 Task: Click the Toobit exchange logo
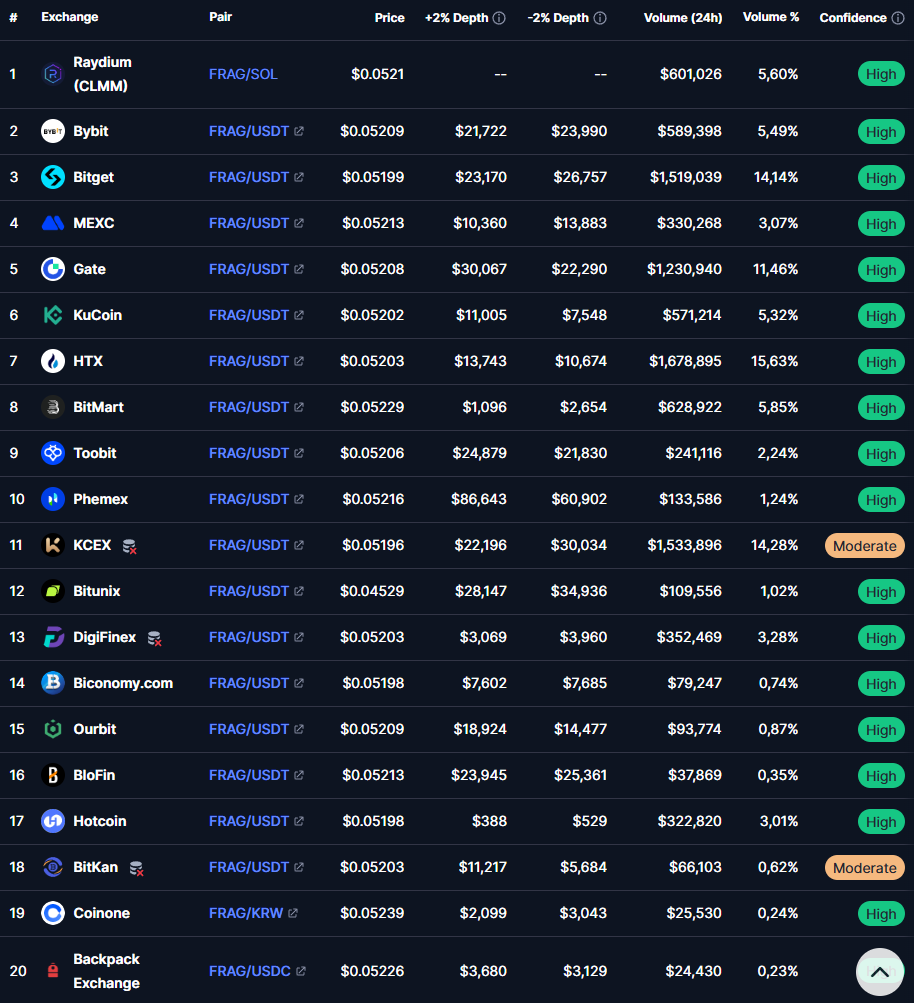click(52, 454)
